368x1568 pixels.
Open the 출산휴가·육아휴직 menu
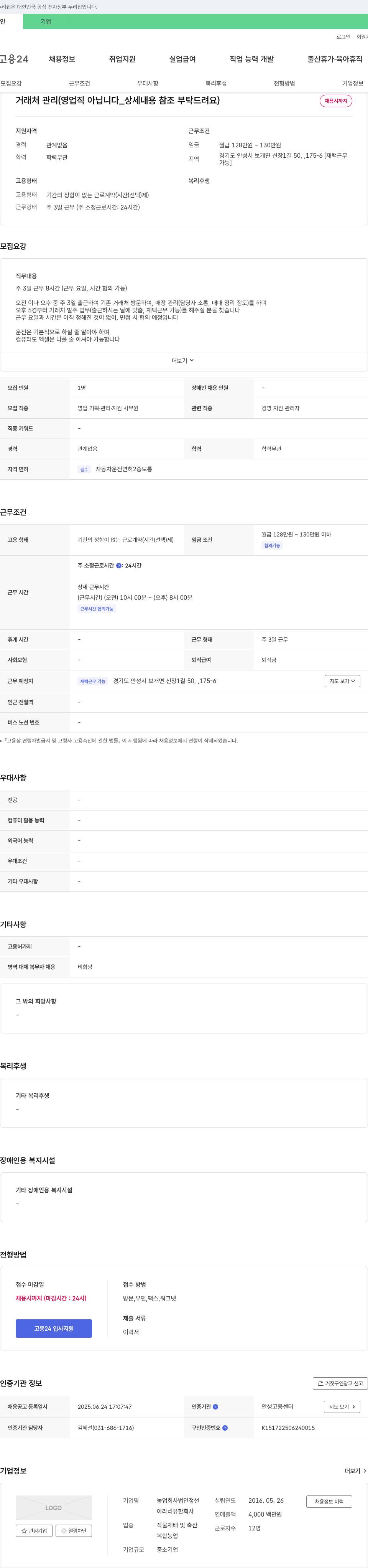pyautogui.click(x=335, y=59)
